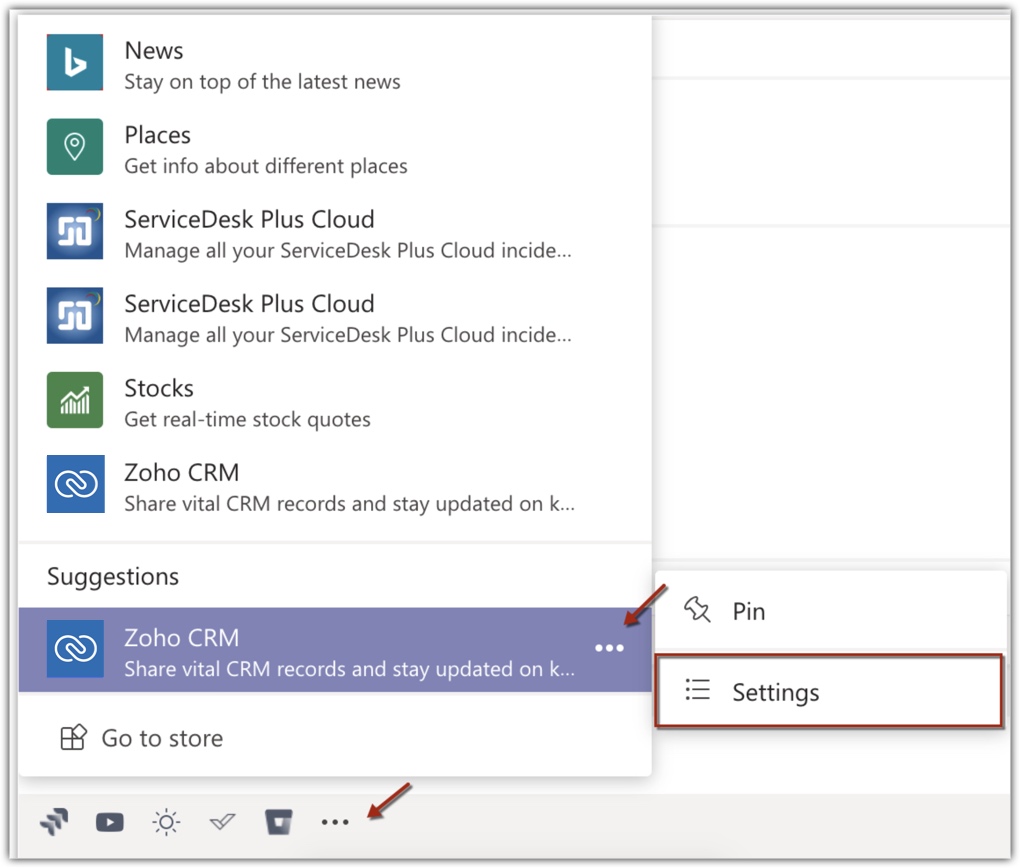Select the Stocks app title

tap(159, 388)
